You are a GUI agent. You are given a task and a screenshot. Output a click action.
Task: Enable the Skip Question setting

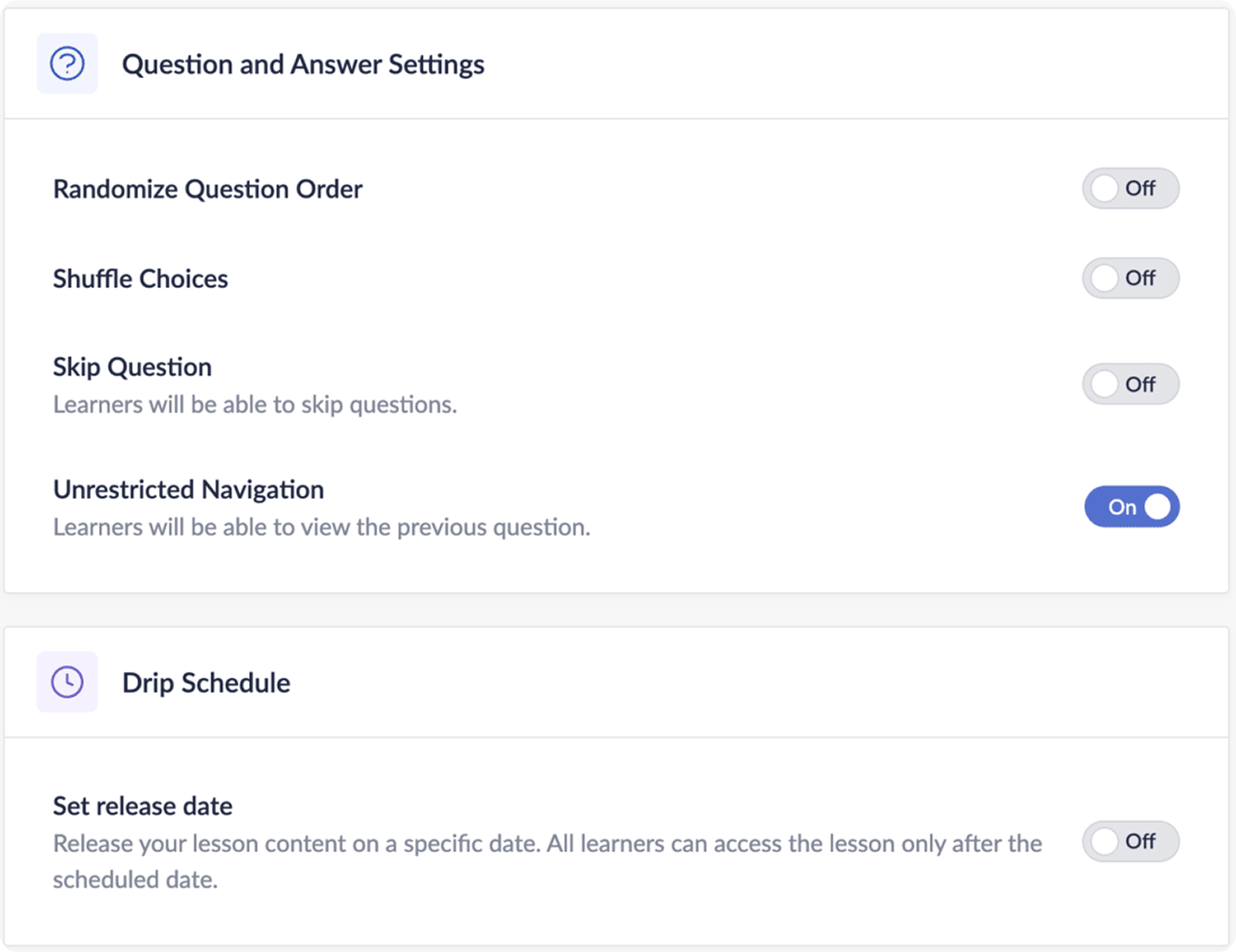tap(1131, 383)
